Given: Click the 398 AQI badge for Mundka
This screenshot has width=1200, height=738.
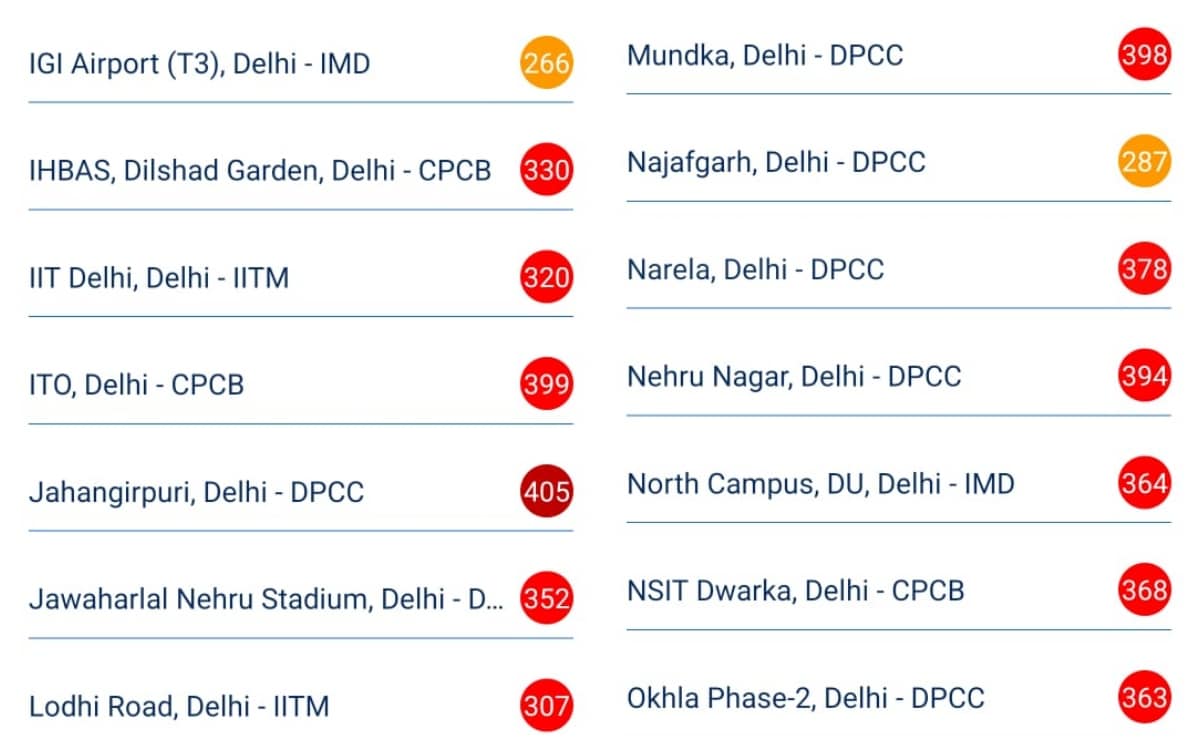Looking at the screenshot, I should tap(1144, 55).
